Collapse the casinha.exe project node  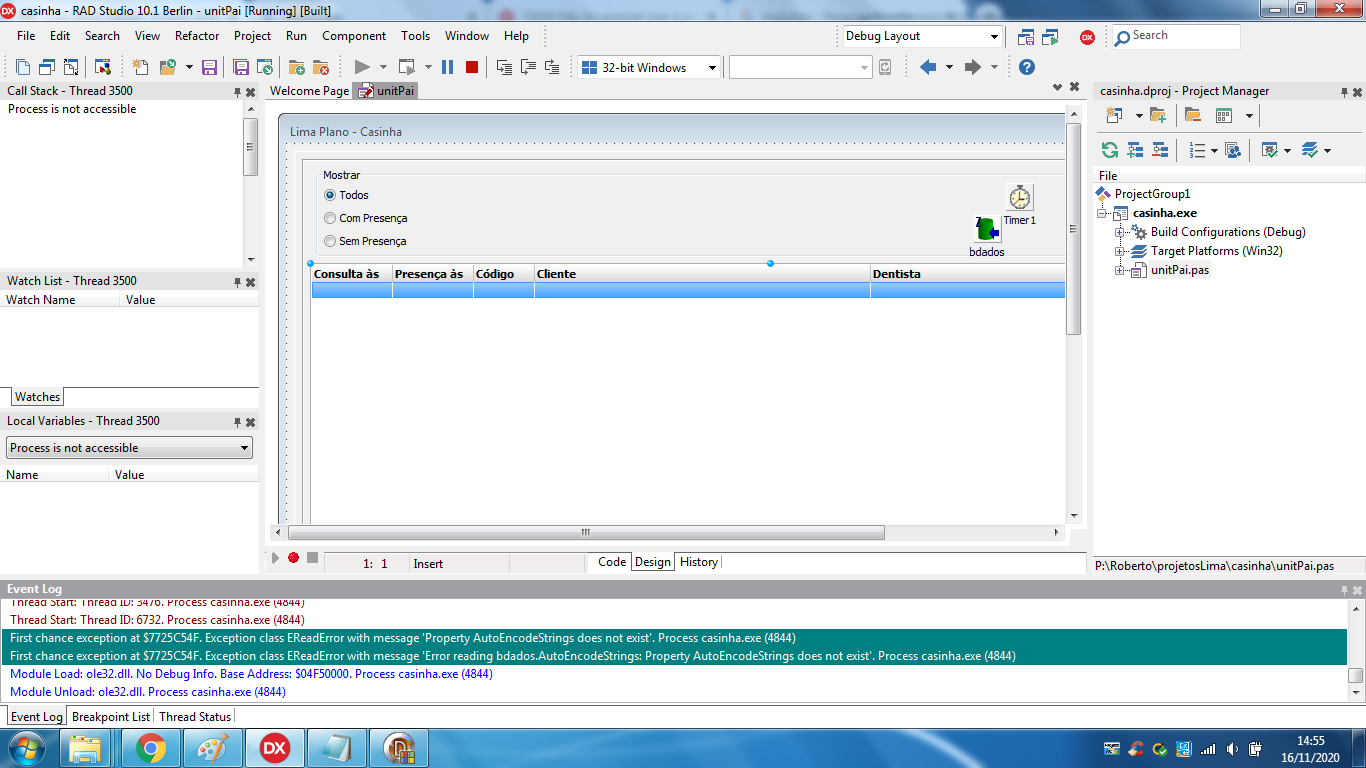[1102, 213]
